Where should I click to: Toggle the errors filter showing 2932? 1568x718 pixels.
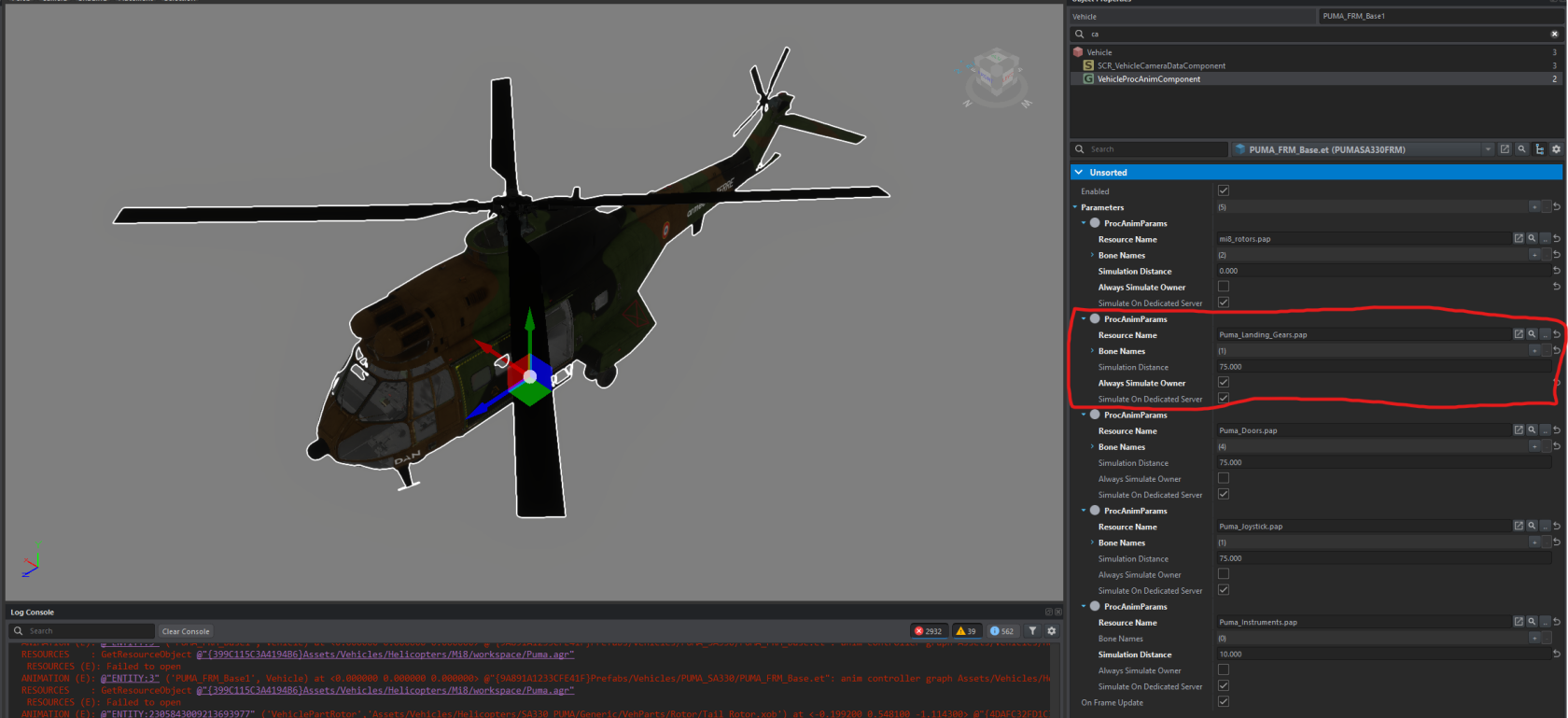929,631
